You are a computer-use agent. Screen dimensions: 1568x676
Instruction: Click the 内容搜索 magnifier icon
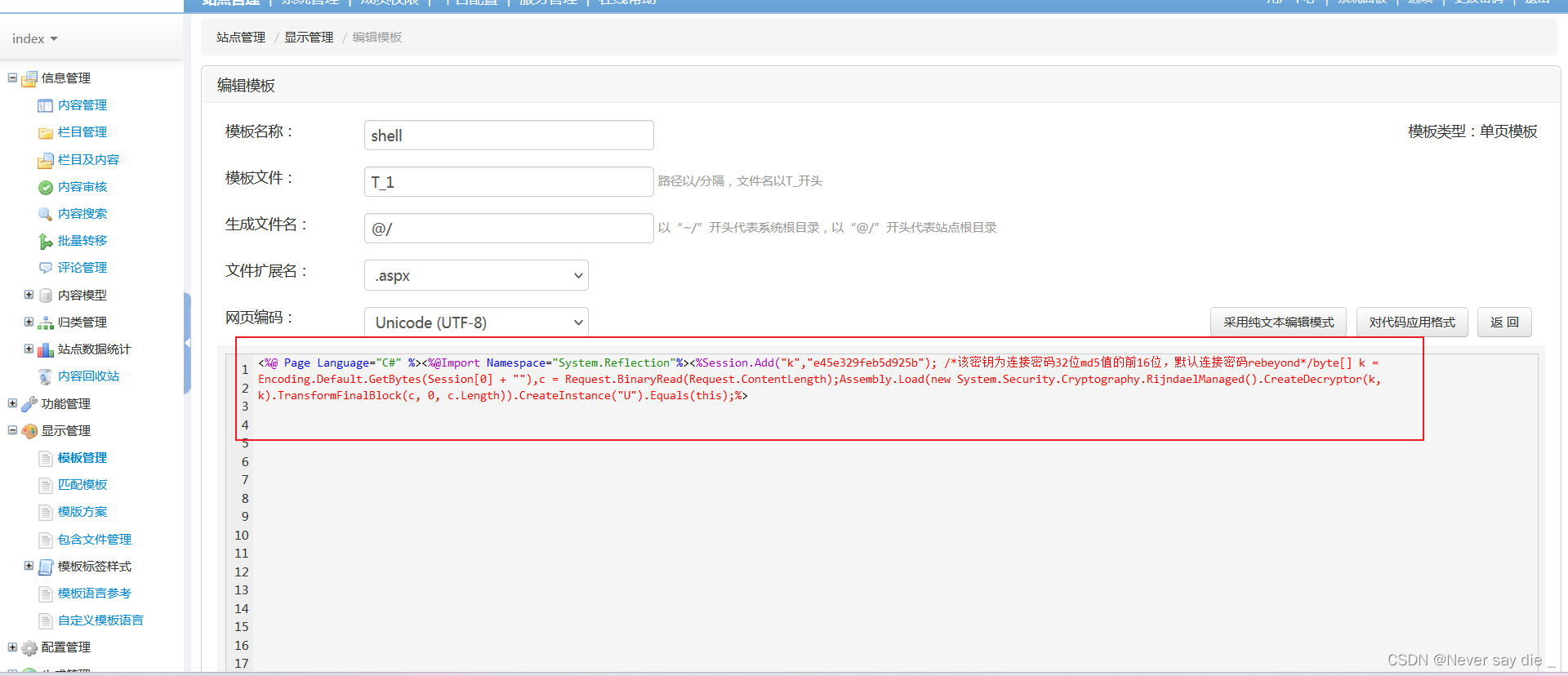point(46,214)
